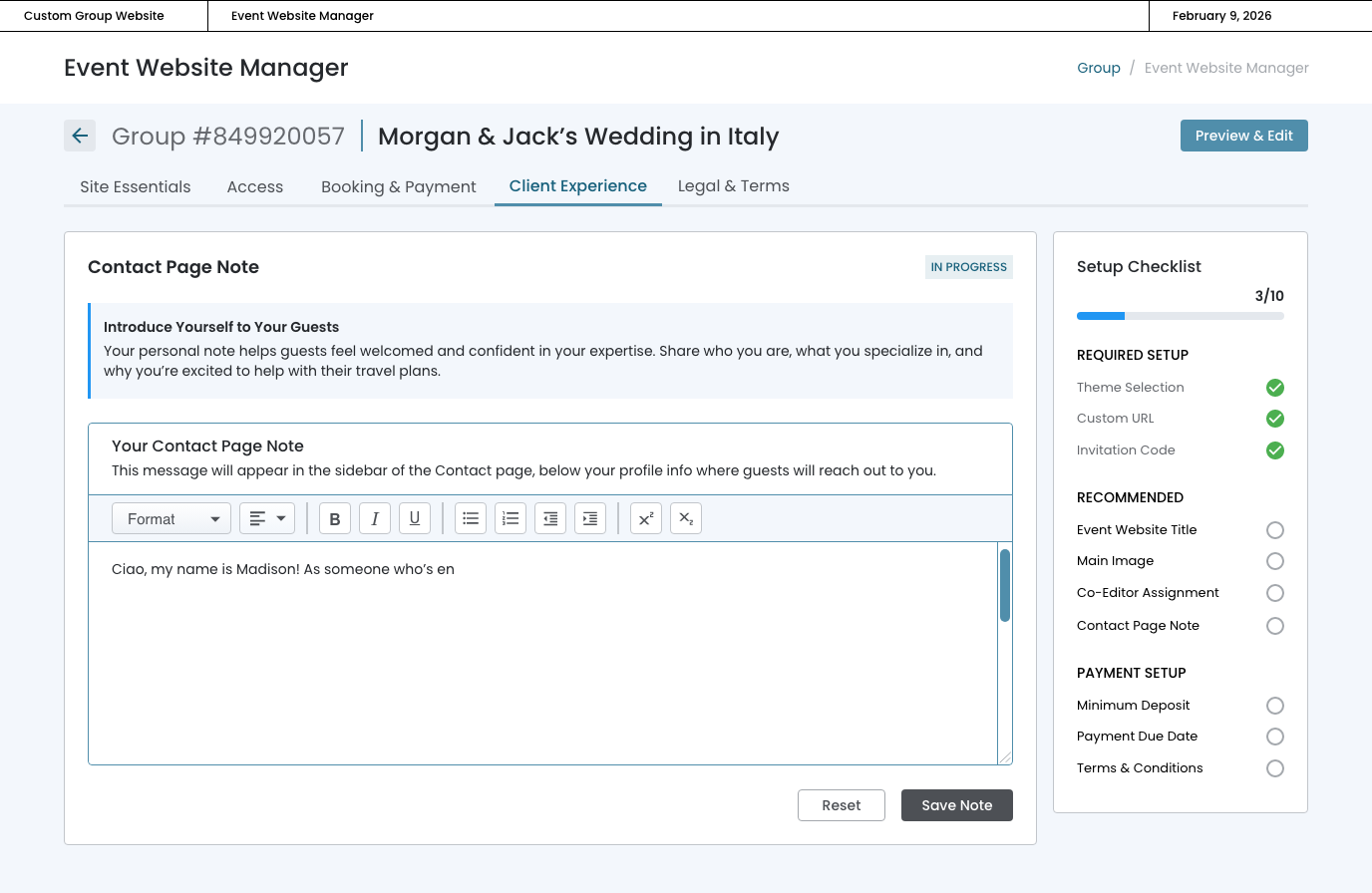The width and height of the screenshot is (1372, 893).
Task: Click the note editor's vertical scrollbar
Action: pos(1005,586)
